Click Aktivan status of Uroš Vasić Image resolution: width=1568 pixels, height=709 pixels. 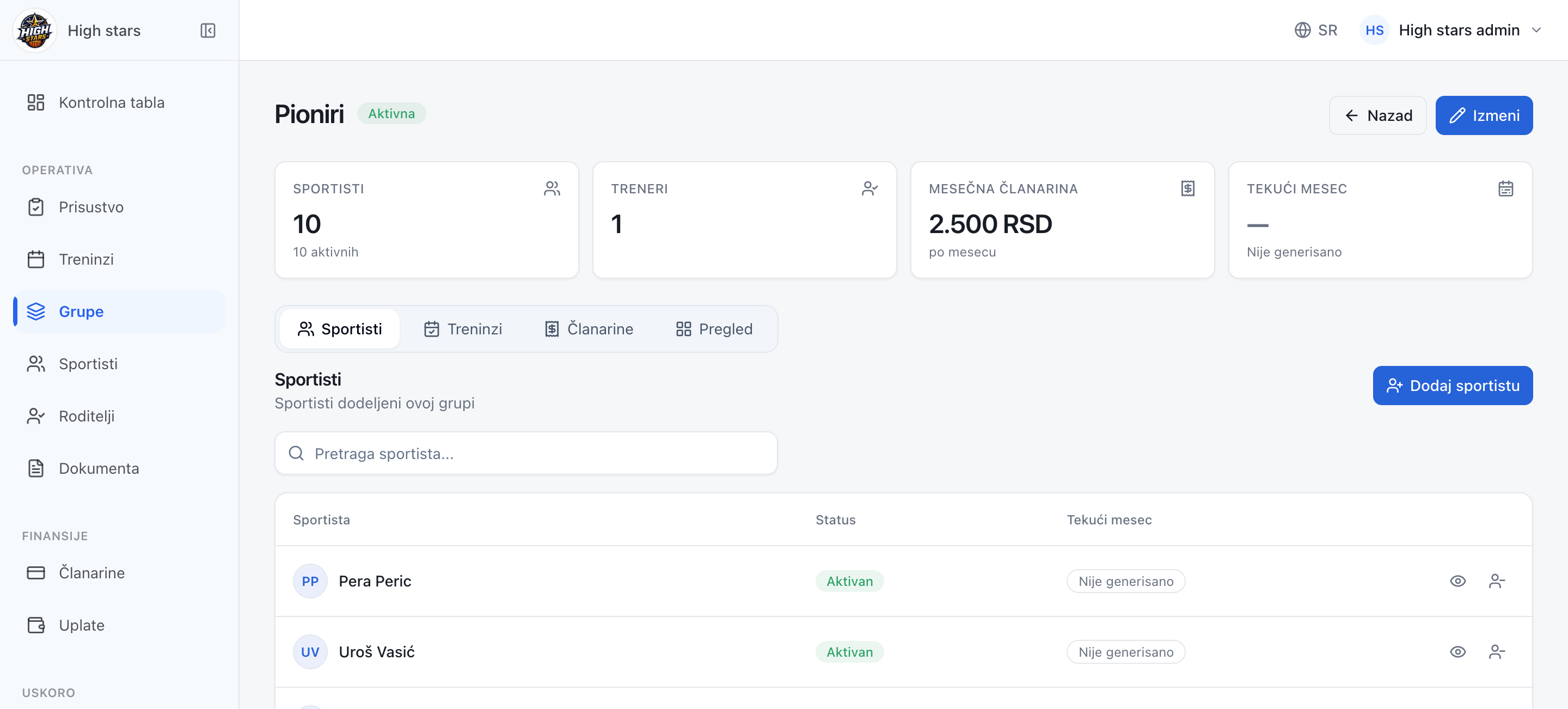point(849,652)
